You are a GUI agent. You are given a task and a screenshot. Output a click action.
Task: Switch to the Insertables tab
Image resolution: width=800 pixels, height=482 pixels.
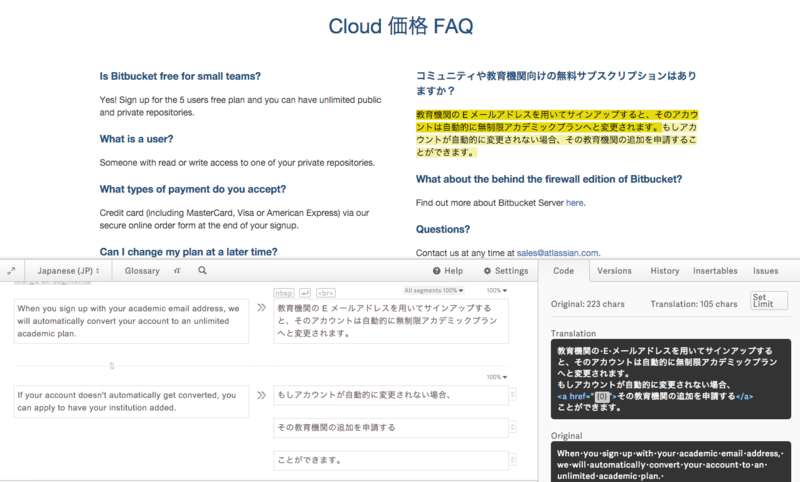(715, 271)
